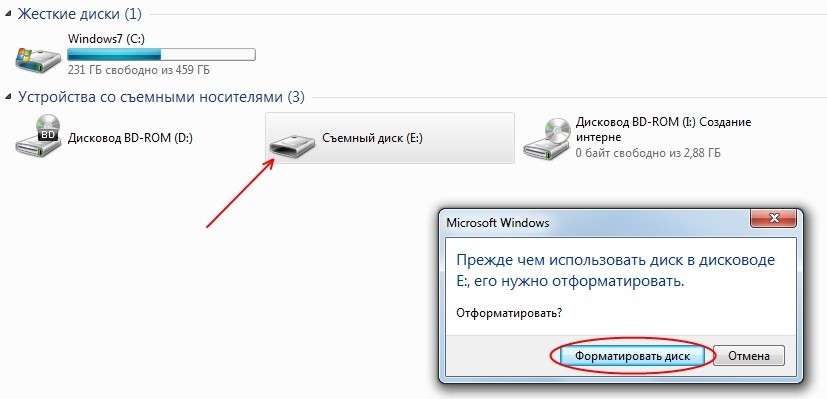
Task: Collapse the Жесткие диски group arrow
Action: click(8, 15)
